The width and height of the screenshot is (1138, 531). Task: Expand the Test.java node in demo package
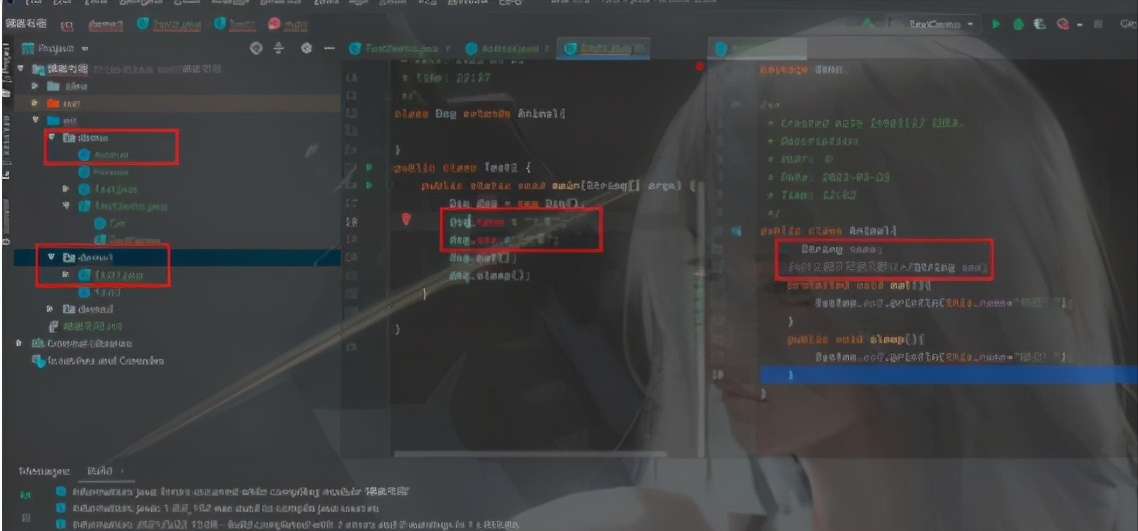point(66,189)
